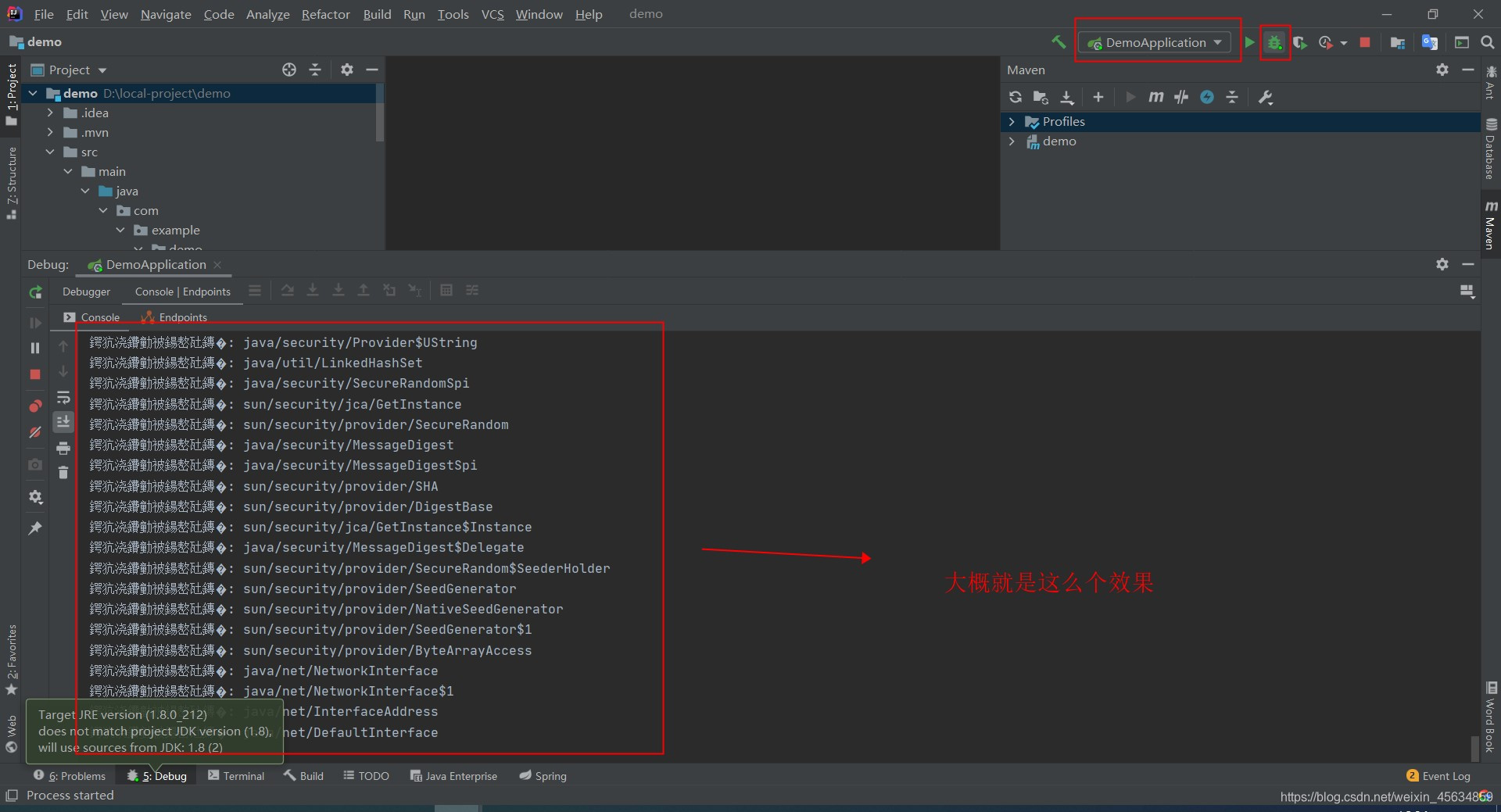Open Search Everywhere magnifier icon

(x=1488, y=42)
